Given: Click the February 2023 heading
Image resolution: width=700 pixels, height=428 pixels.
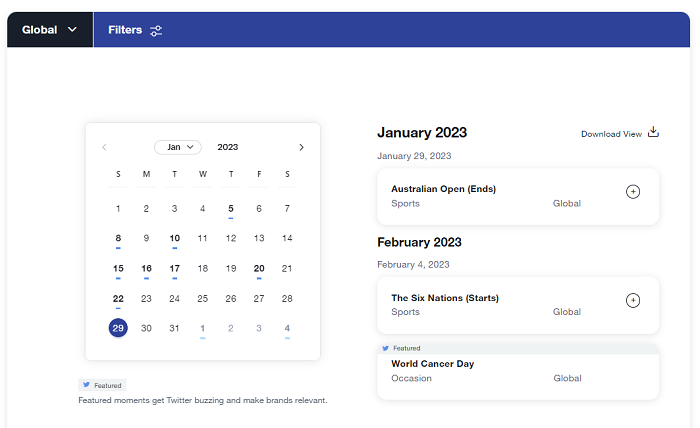Looking at the screenshot, I should tap(419, 242).
